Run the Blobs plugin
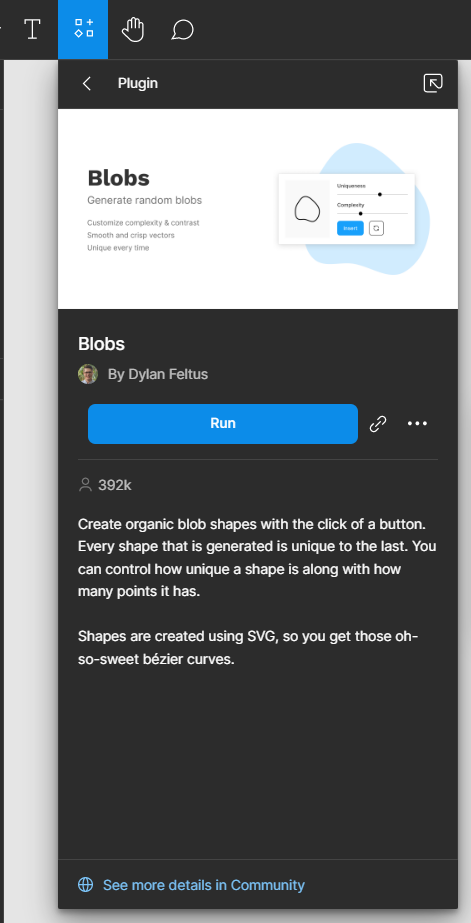Viewport: 471px width, 923px height. click(x=223, y=424)
